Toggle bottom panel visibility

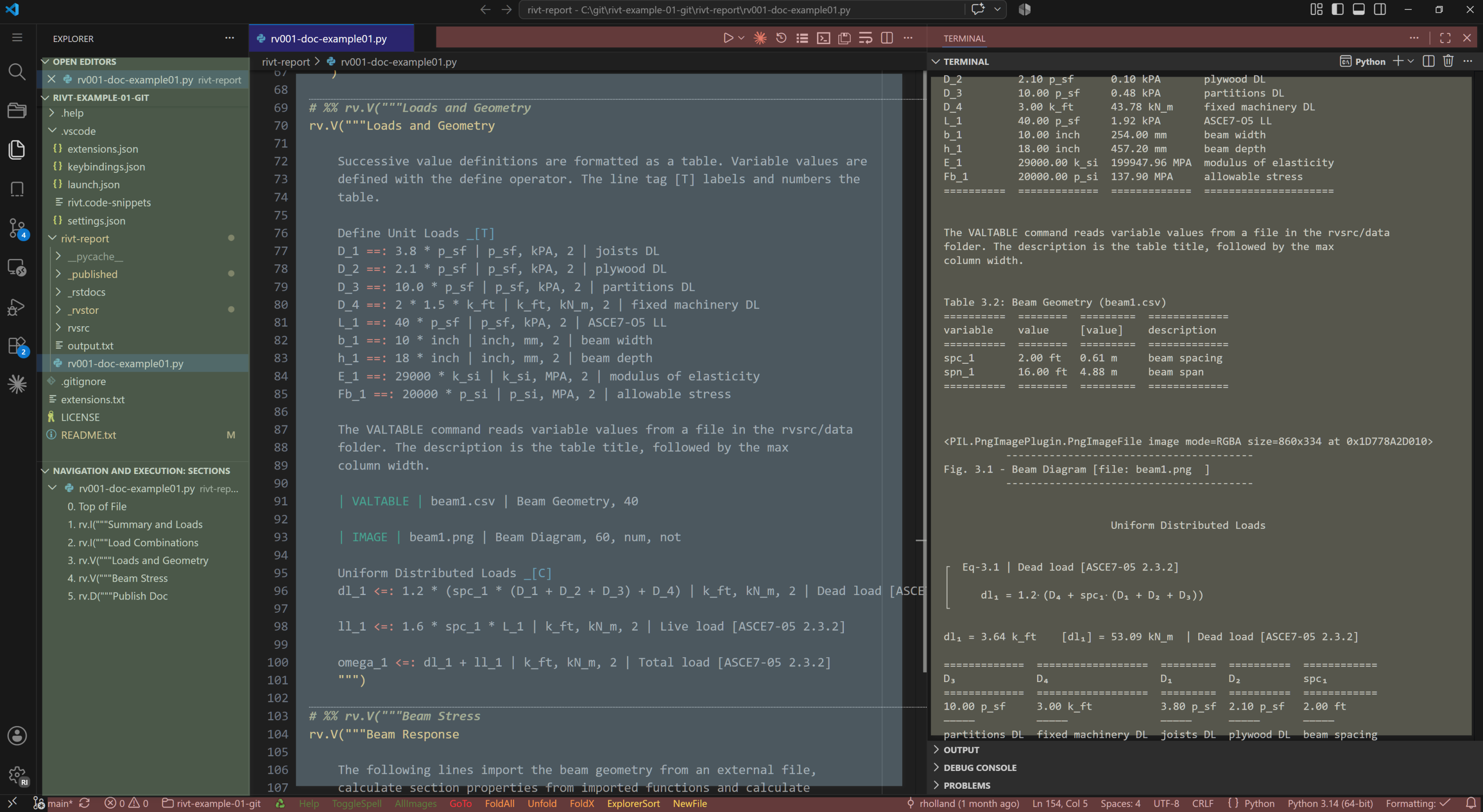coord(1358,9)
